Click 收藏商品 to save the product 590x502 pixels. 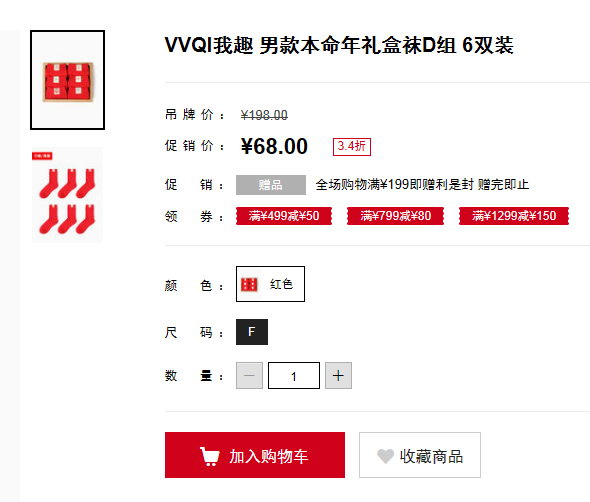pos(420,455)
